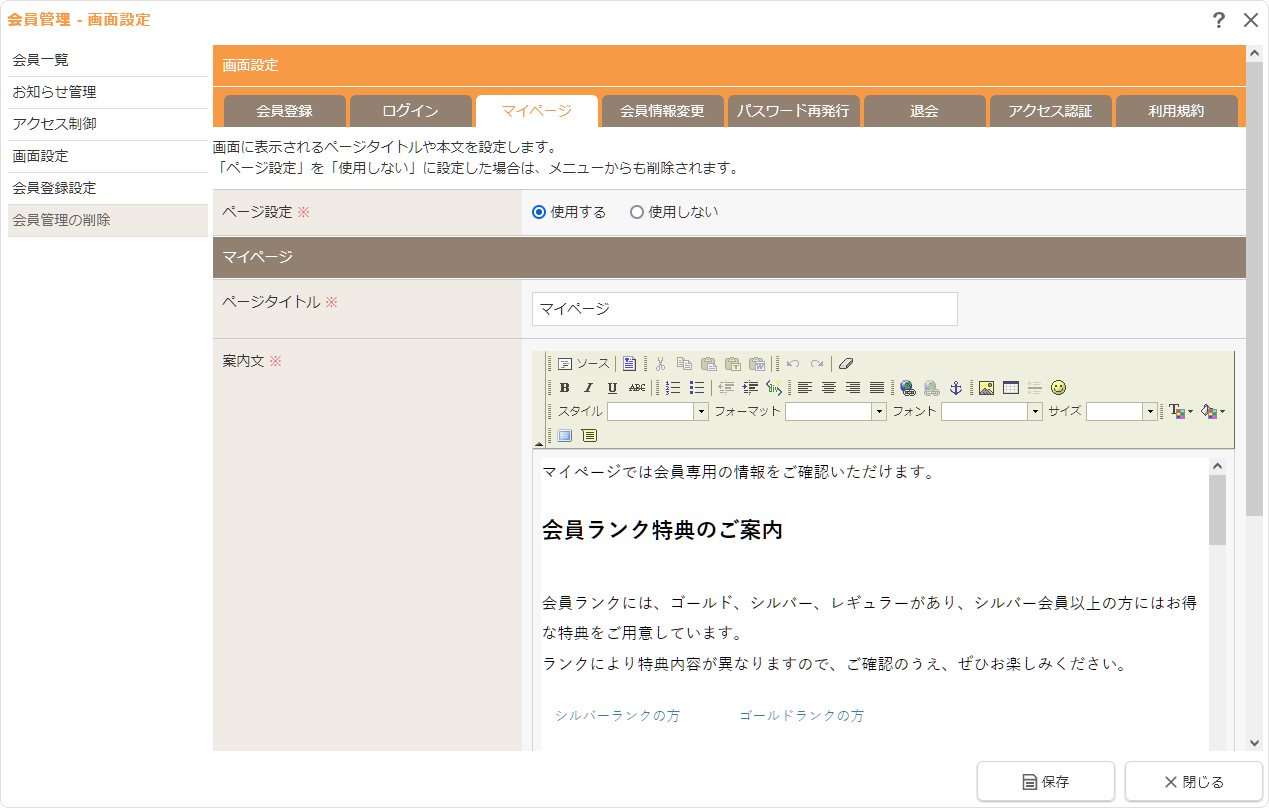
Task: Open 会員登録設定 in the sidebar
Action: [x=55, y=188]
